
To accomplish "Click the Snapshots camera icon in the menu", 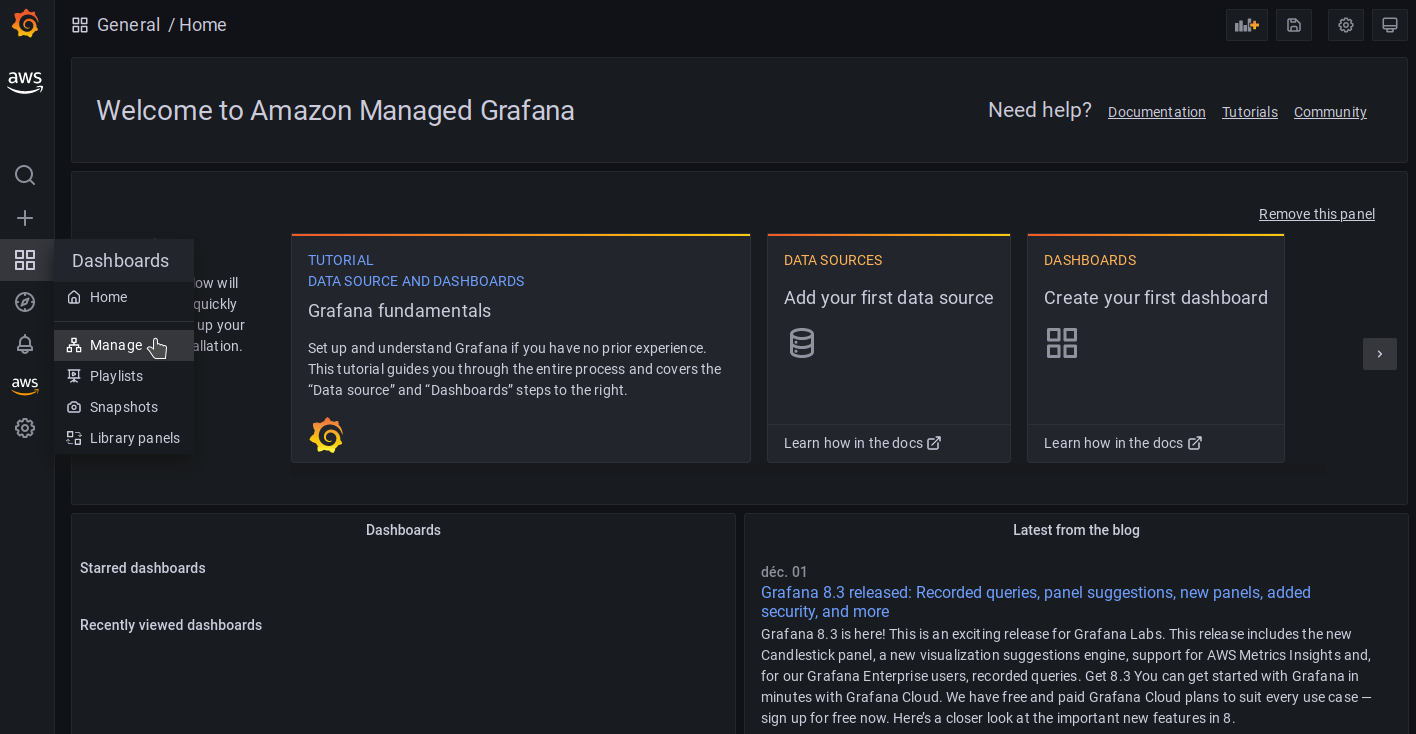I will click(74, 407).
